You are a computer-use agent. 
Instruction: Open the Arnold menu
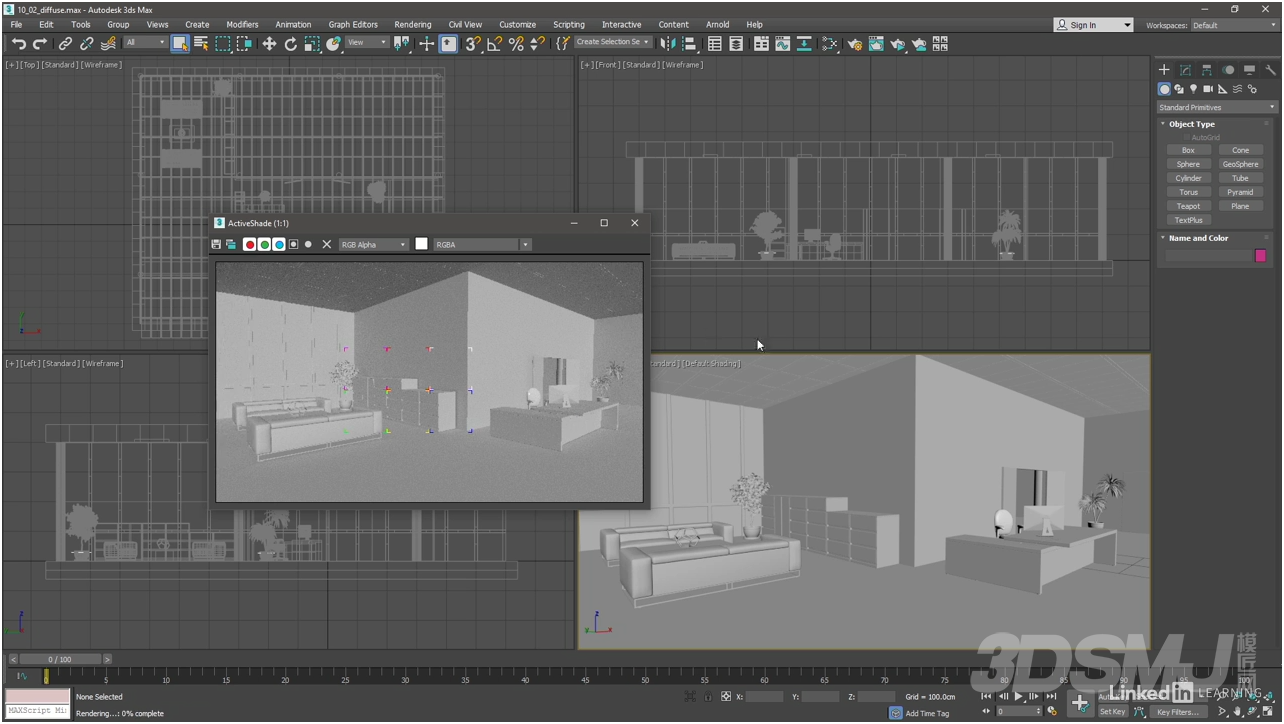717,24
